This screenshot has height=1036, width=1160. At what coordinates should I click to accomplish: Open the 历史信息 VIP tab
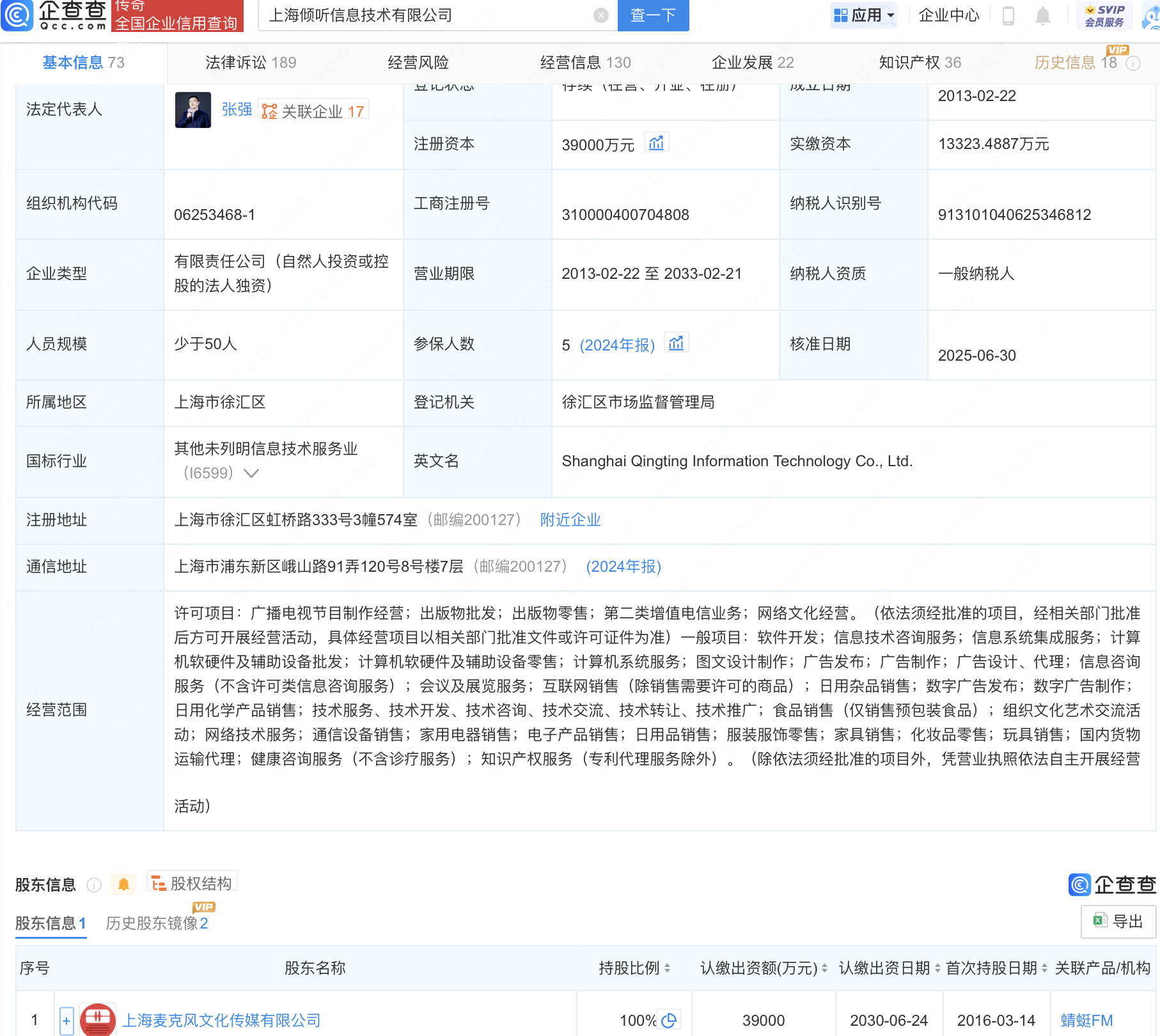click(1076, 63)
